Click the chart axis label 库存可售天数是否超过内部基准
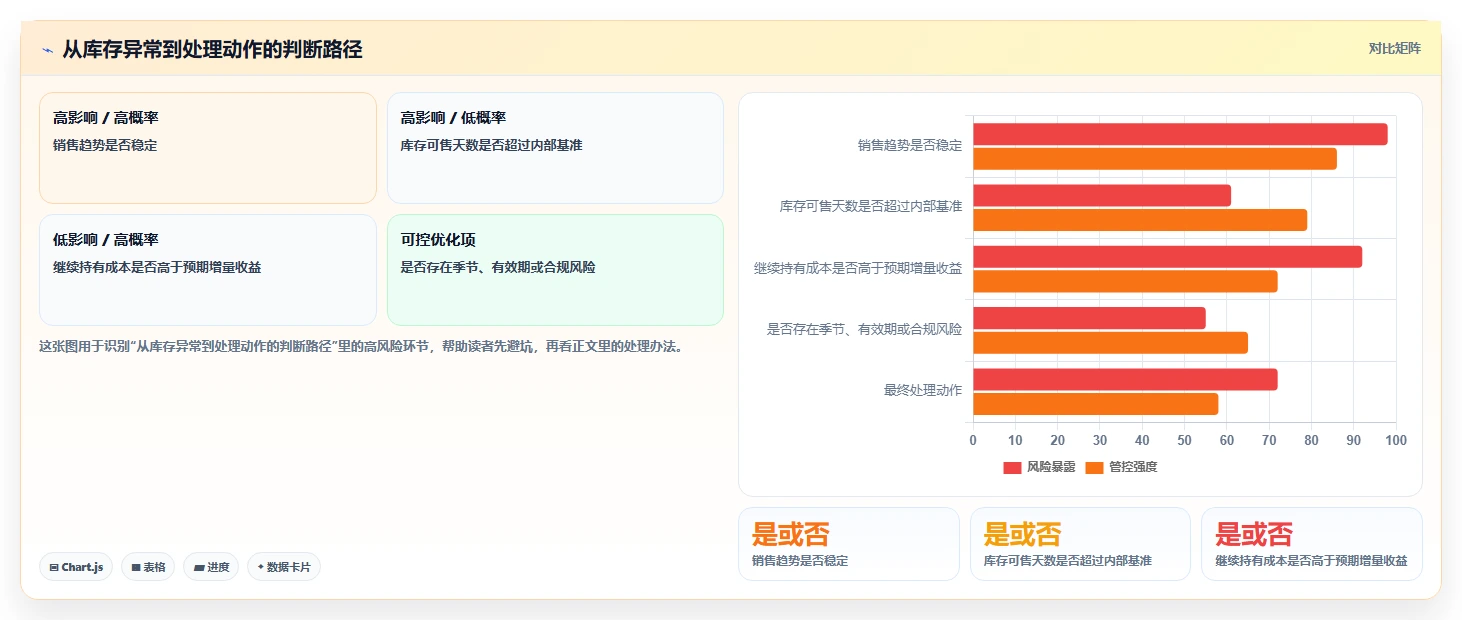The image size is (1462, 620). [x=871, y=207]
